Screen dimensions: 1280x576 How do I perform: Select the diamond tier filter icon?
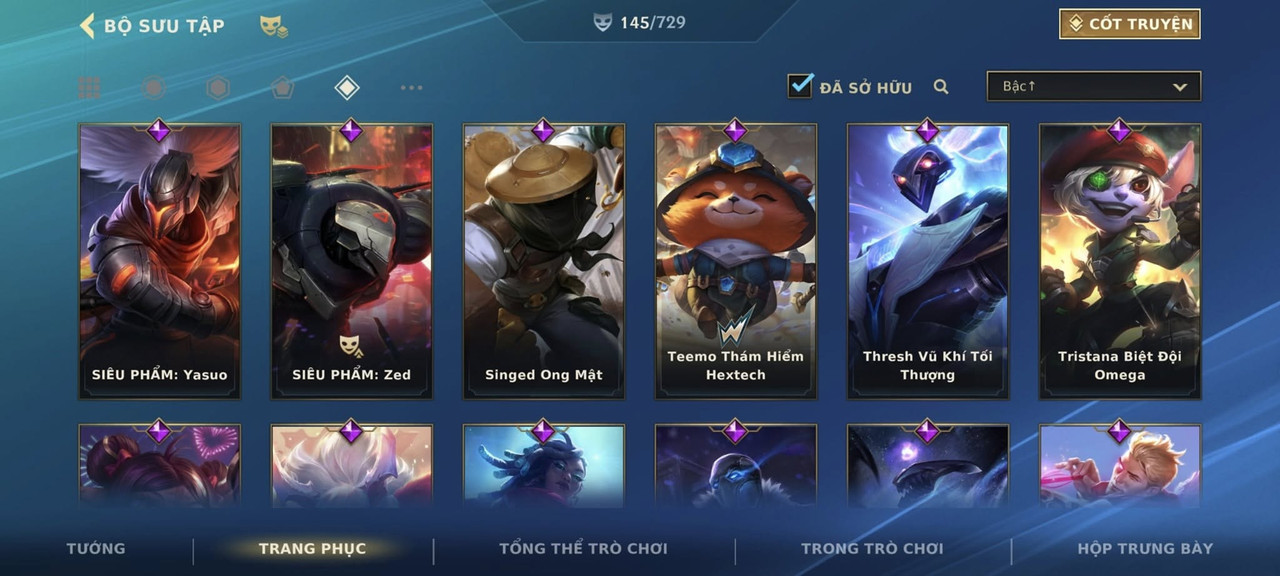coord(346,88)
